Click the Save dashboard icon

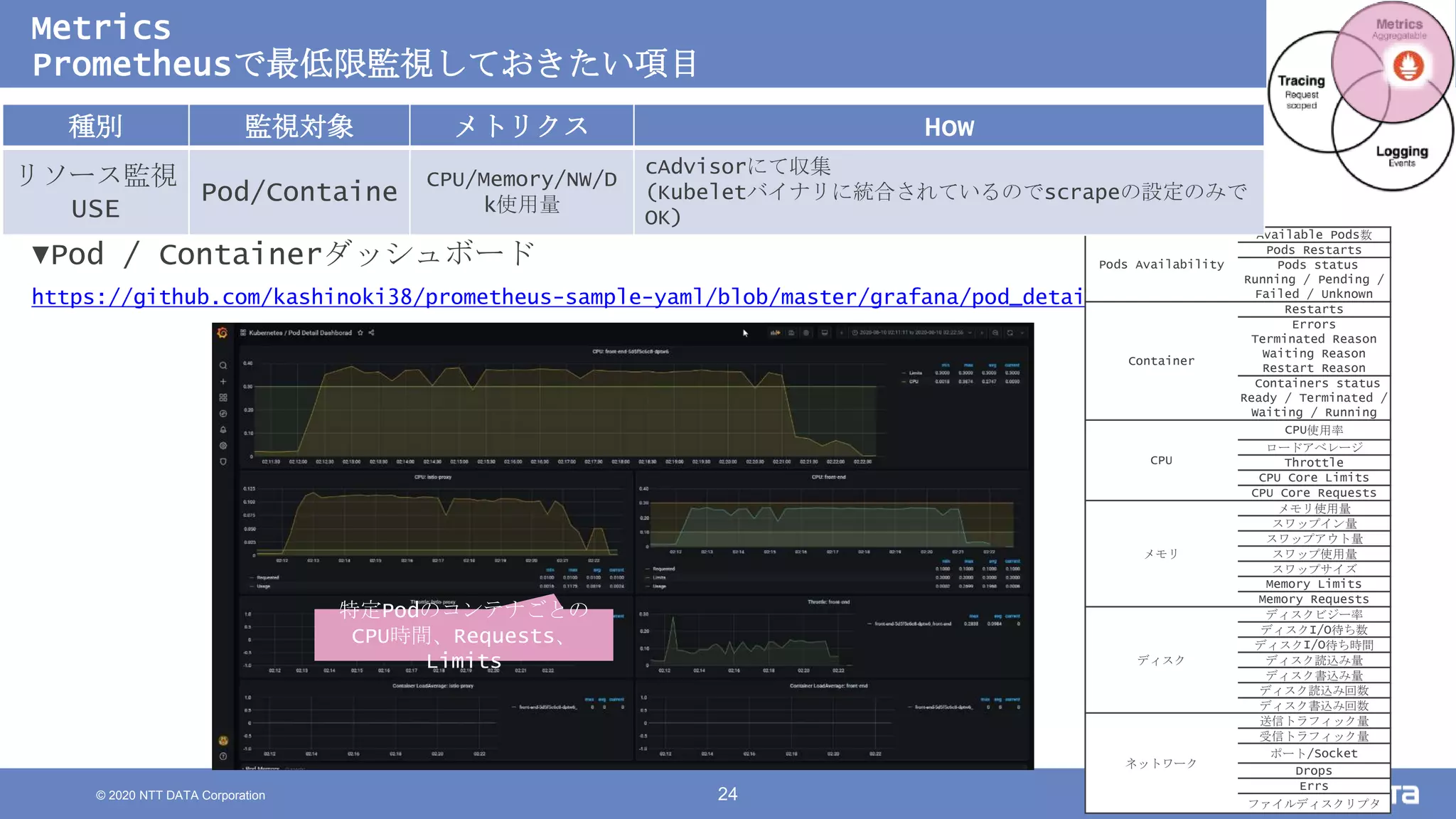(x=791, y=333)
